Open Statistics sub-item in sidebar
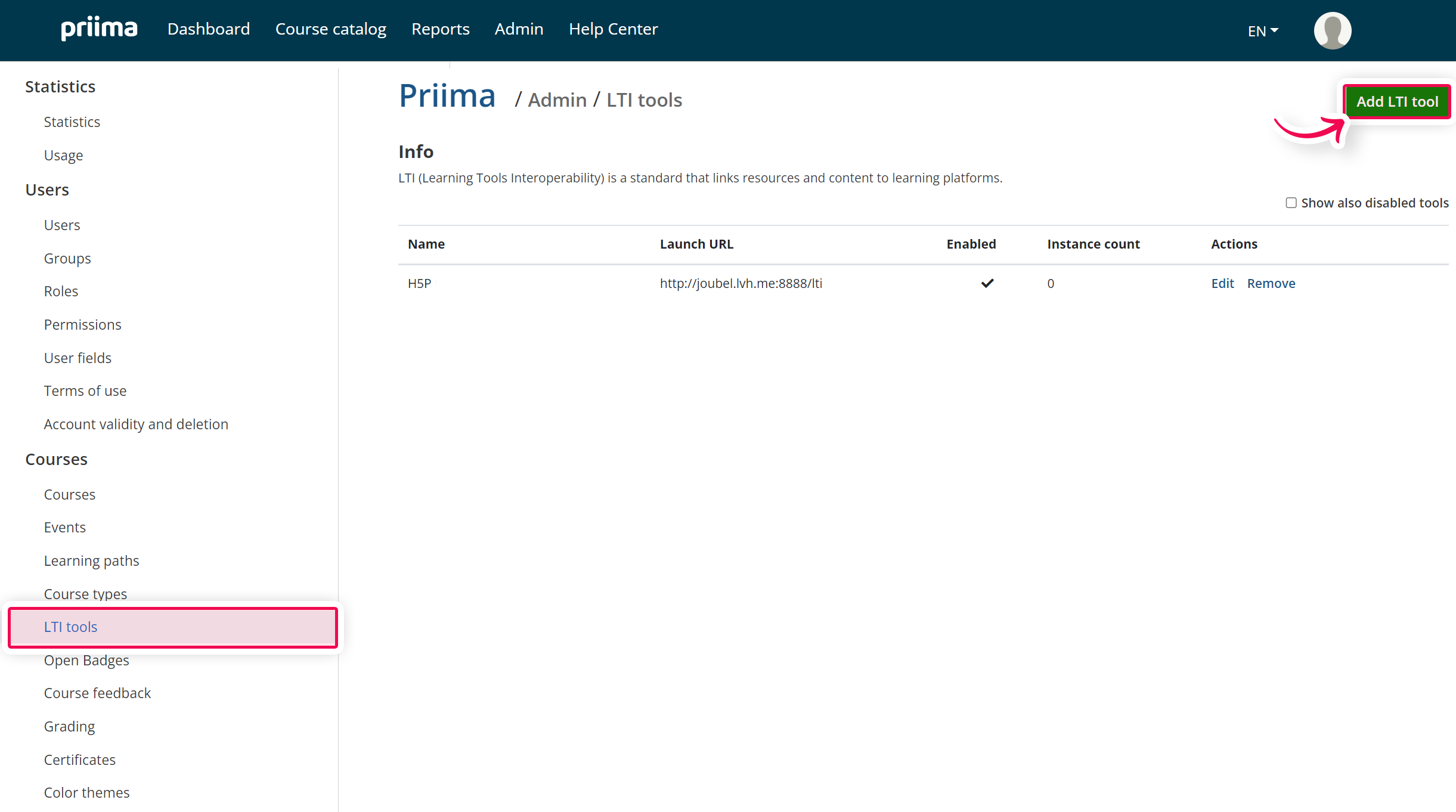Screen dimensions: 1456x812 point(72,122)
